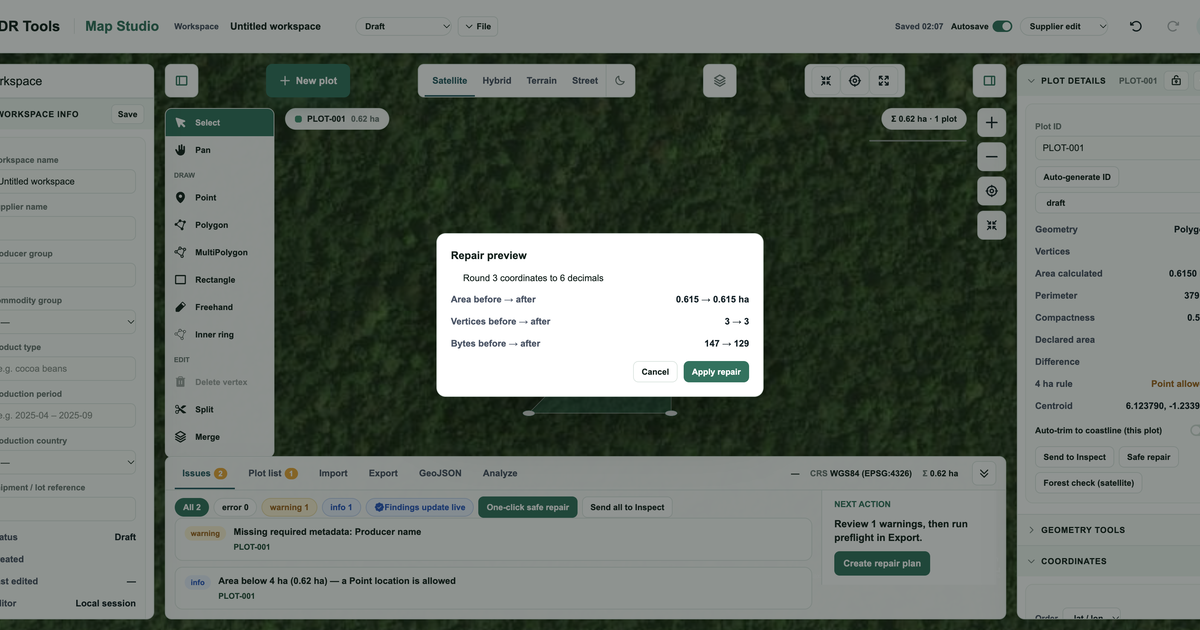
Task: Switch to Hybrid basemap
Action: (x=496, y=81)
